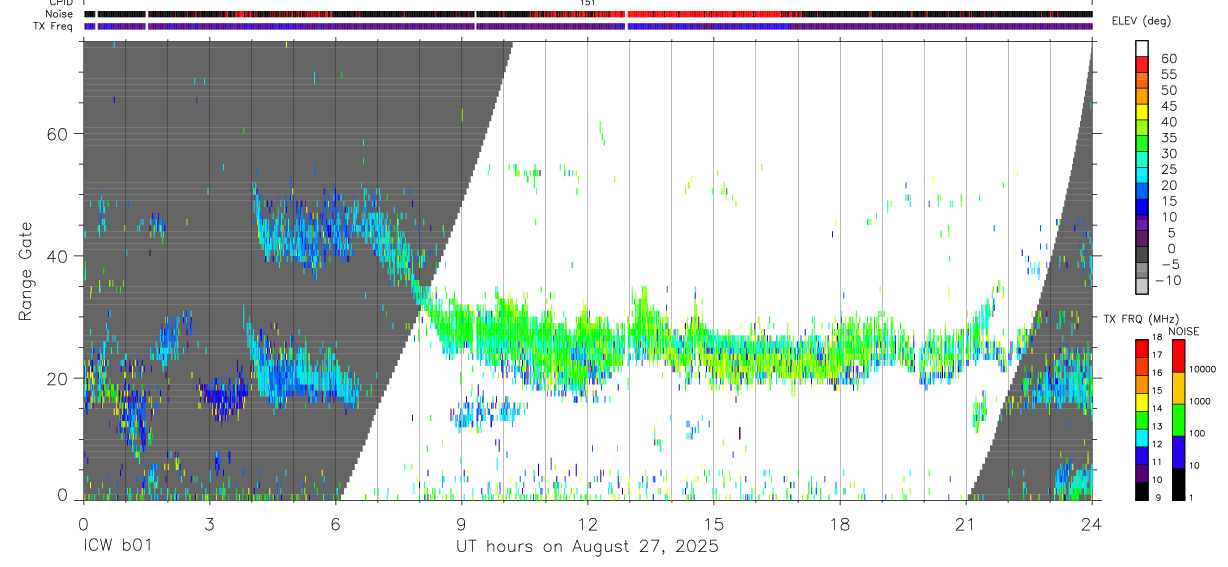Click the '24' tick on the UT hours axis
This screenshot has width=1228, height=567.
pyautogui.click(x=1092, y=522)
